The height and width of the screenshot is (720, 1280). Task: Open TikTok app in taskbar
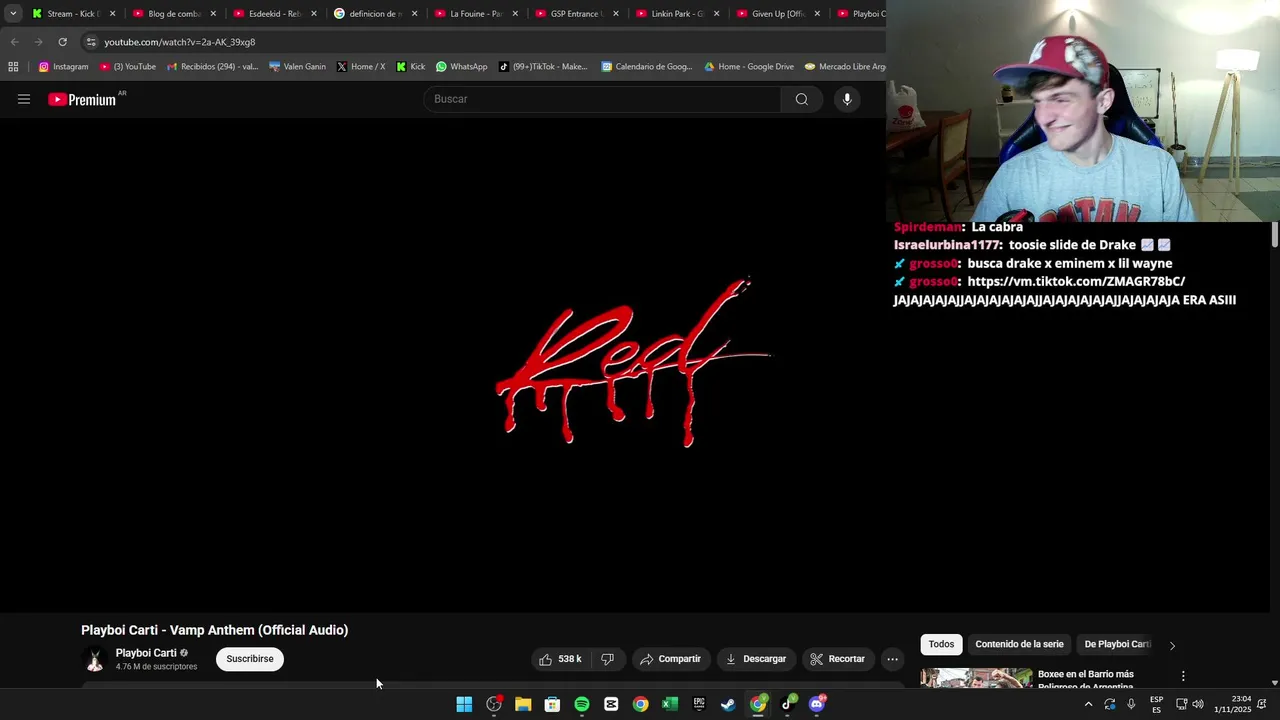787,704
